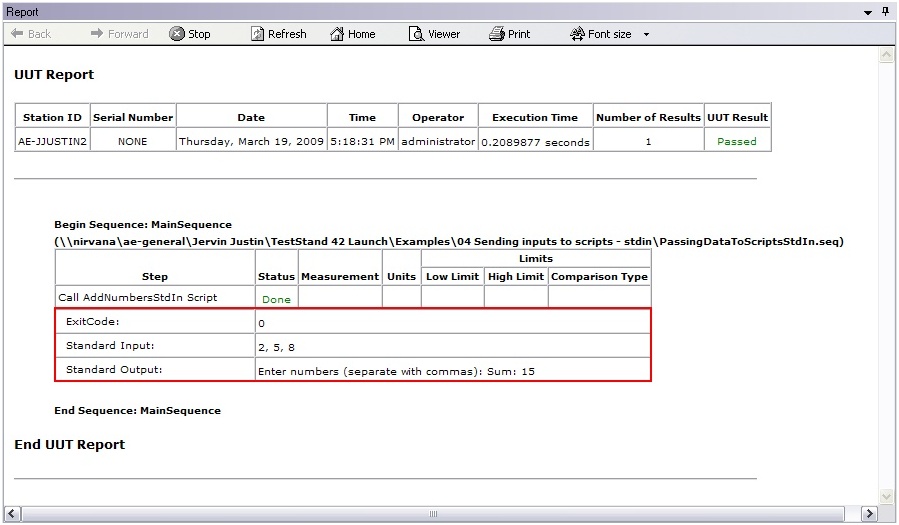The height and width of the screenshot is (525, 899).
Task: Click the Standard Output value text
Action: (x=396, y=371)
